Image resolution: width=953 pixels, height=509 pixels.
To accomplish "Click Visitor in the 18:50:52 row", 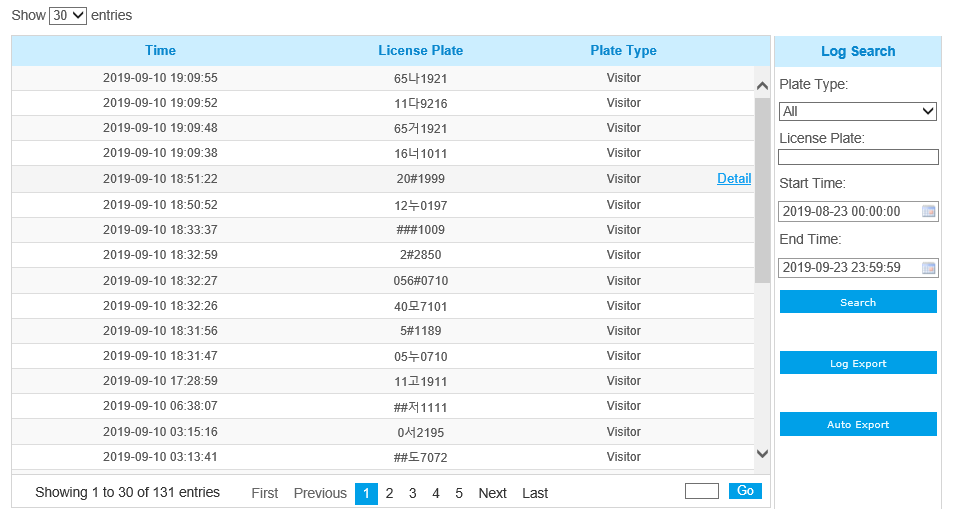I will (624, 205).
